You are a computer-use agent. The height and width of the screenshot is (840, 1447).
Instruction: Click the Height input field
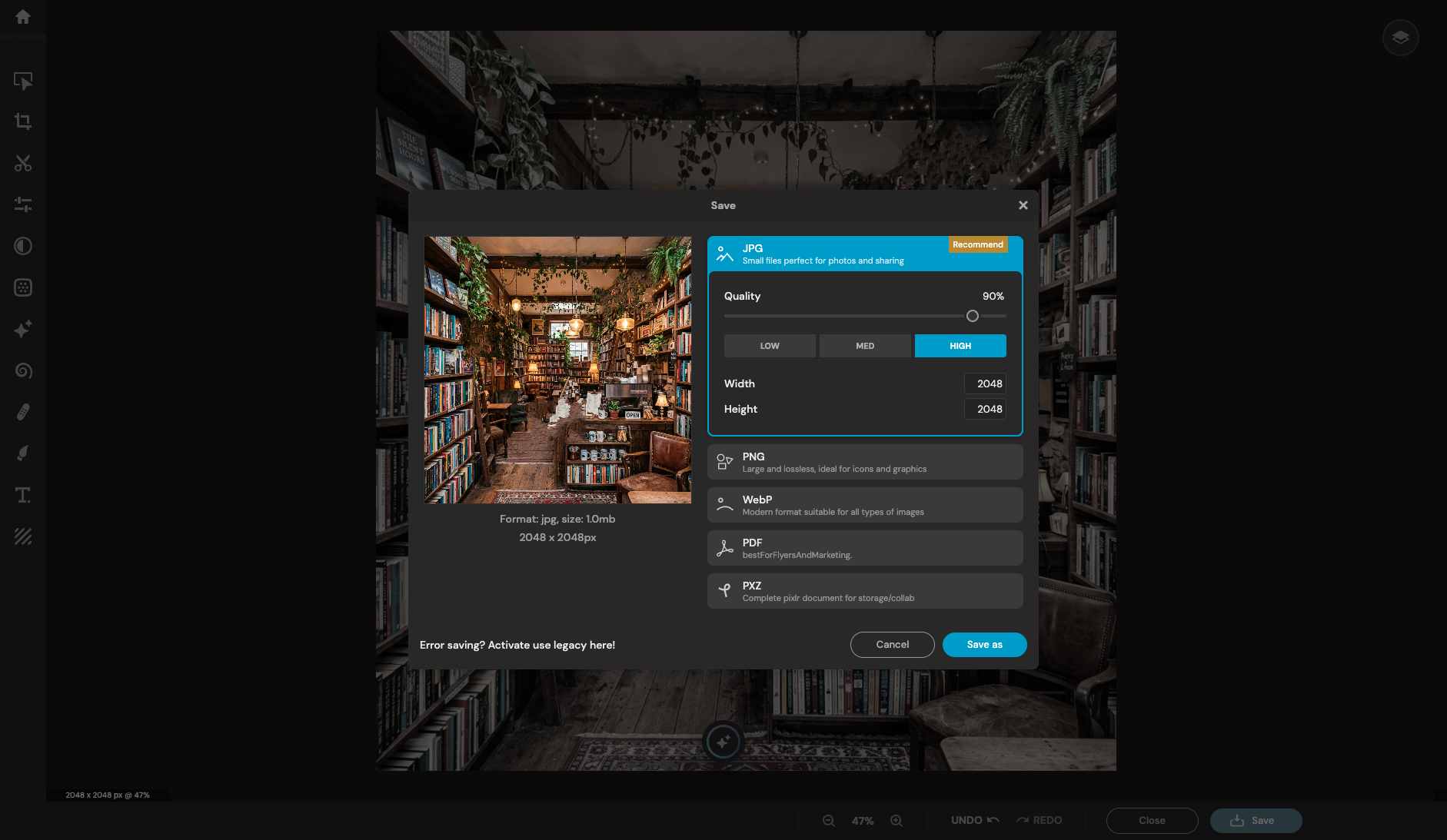point(985,409)
